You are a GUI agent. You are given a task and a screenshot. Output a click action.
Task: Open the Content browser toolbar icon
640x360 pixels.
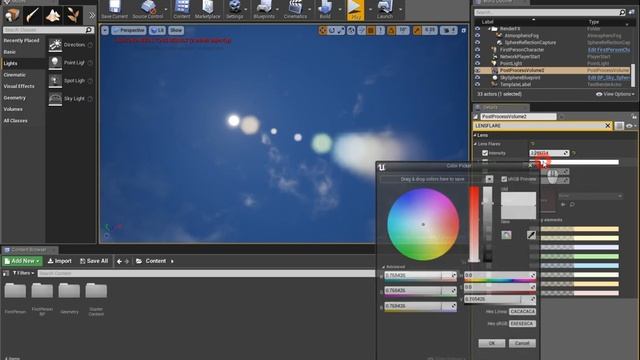click(182, 9)
